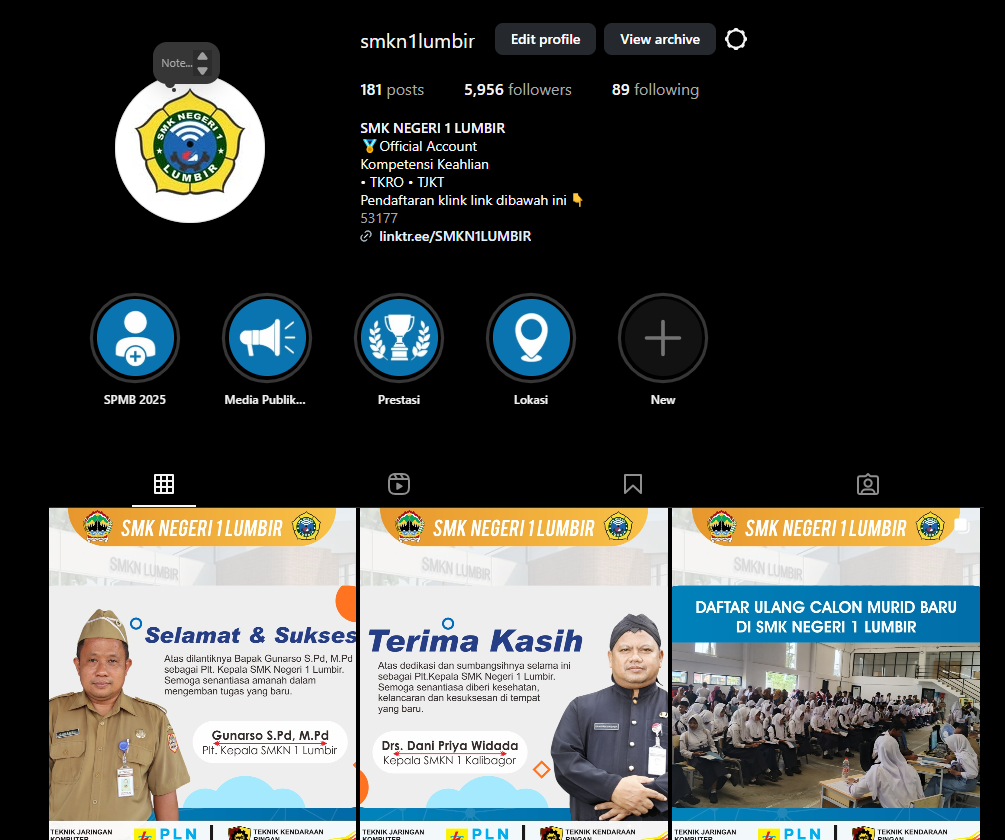Click the smkn1lumbir username heading
The height and width of the screenshot is (840, 1005).
click(x=417, y=41)
